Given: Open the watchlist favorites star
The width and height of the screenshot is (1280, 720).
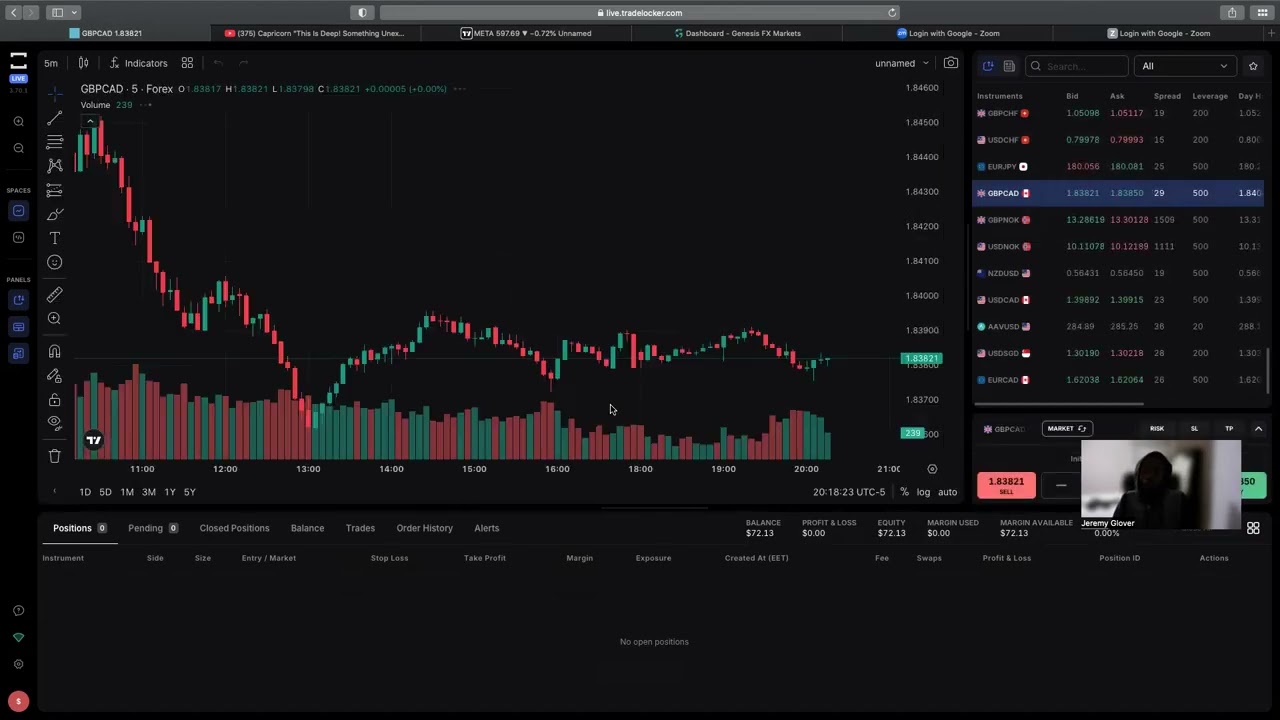Looking at the screenshot, I should (x=1253, y=66).
